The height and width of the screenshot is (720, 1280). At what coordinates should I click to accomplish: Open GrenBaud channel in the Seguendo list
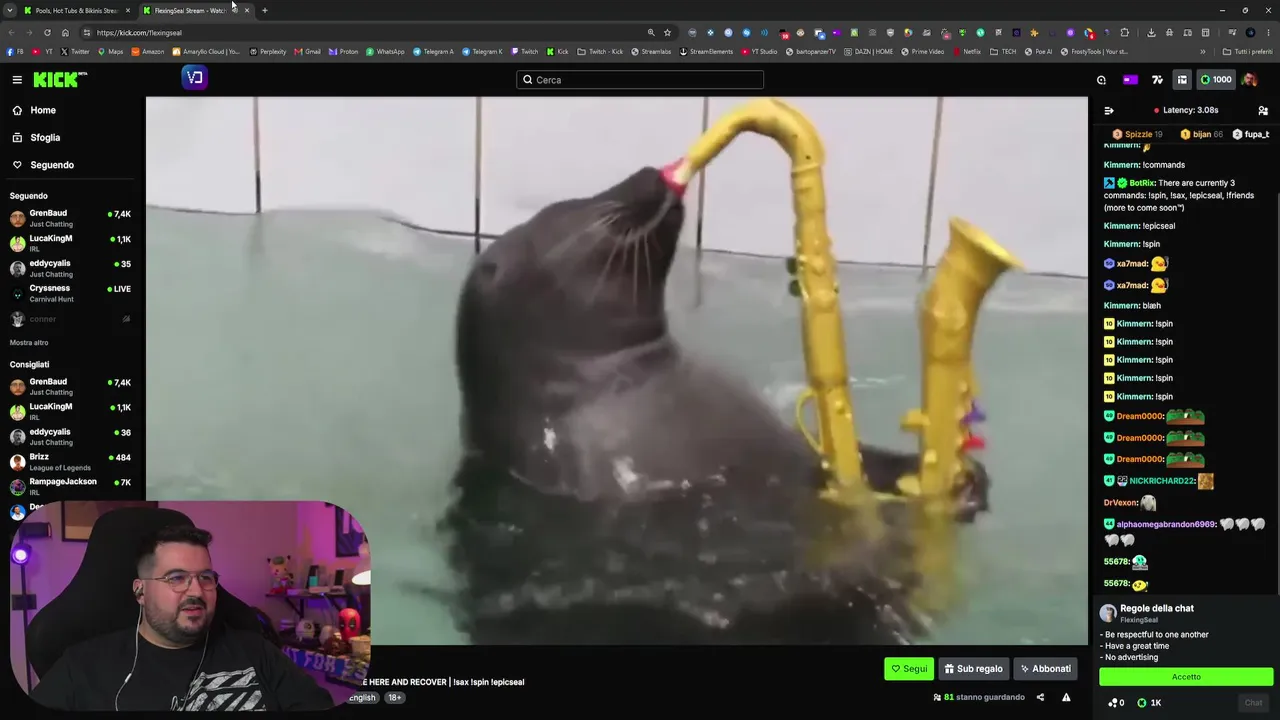point(70,218)
